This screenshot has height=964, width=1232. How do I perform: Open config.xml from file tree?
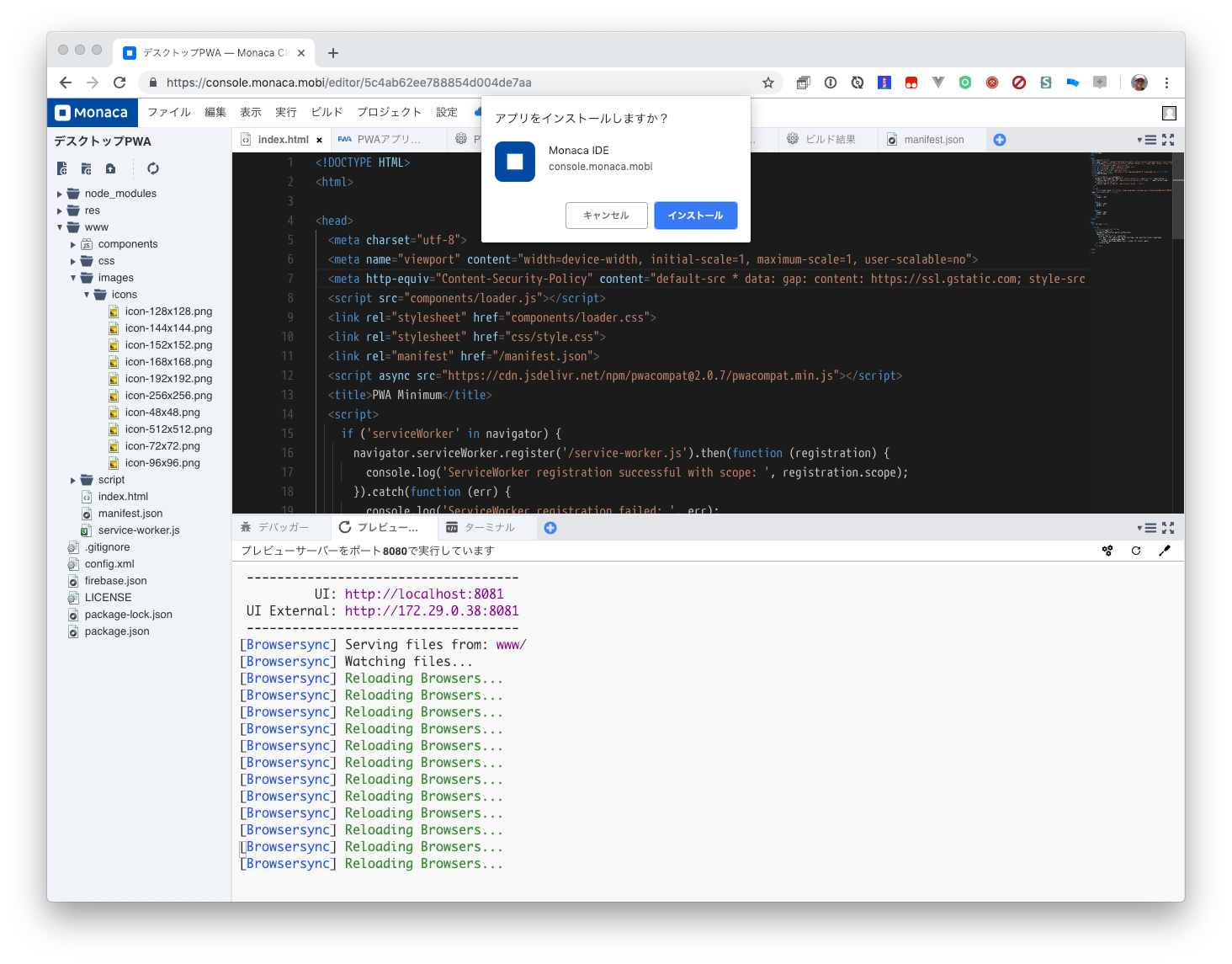point(109,564)
